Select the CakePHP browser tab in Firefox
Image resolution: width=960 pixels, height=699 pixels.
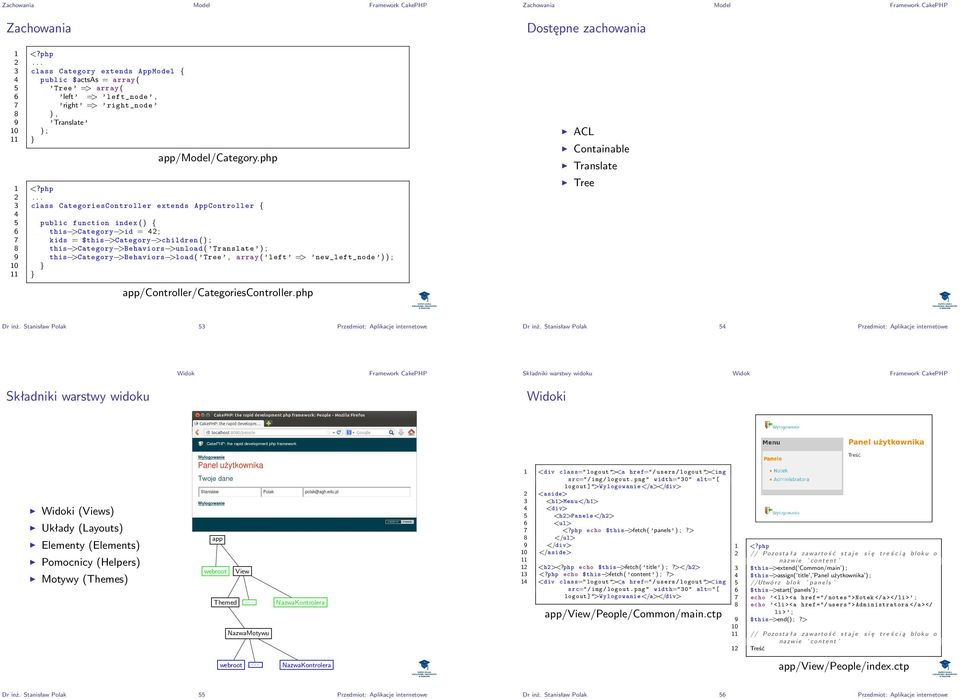pos(228,423)
